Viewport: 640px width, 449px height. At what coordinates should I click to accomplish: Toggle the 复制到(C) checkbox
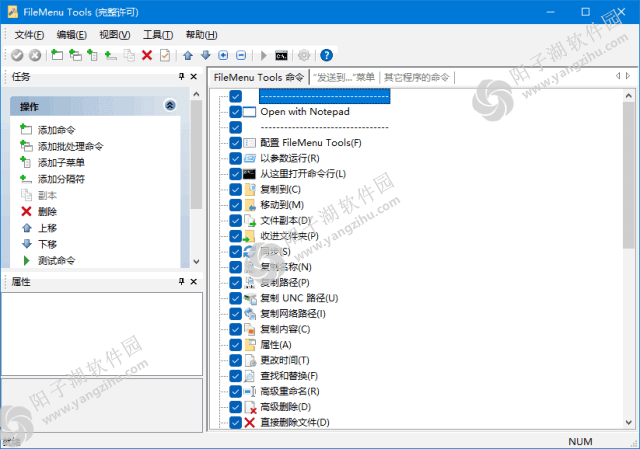point(236,189)
